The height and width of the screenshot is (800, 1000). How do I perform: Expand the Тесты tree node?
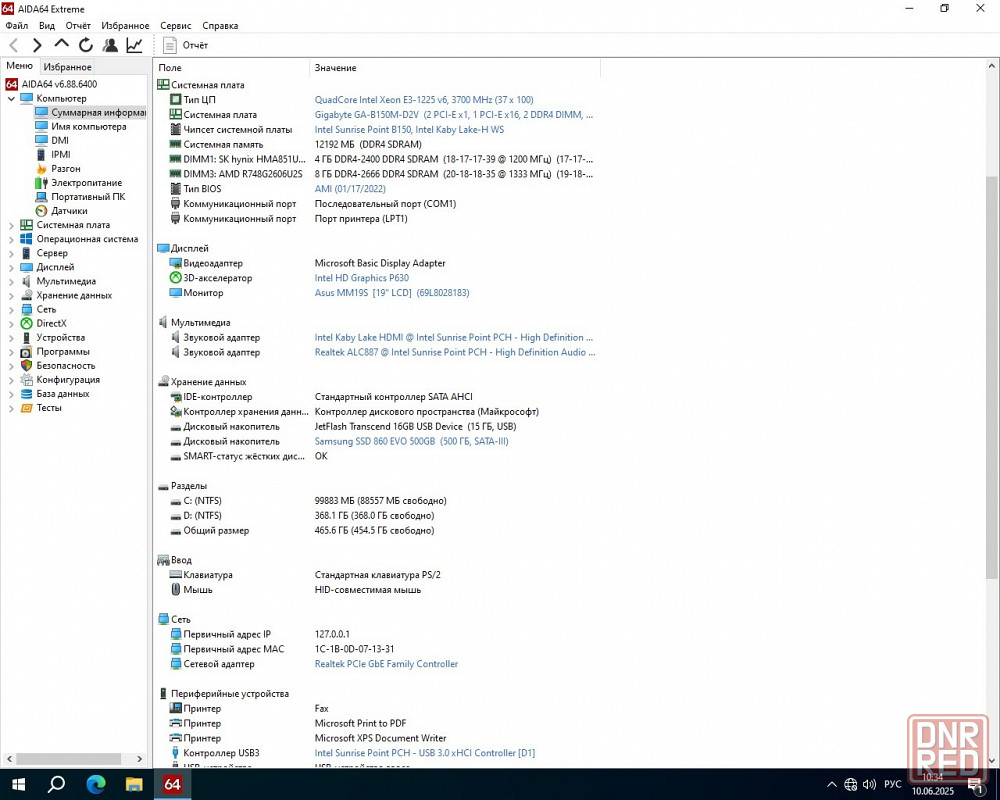pyautogui.click(x=11, y=408)
